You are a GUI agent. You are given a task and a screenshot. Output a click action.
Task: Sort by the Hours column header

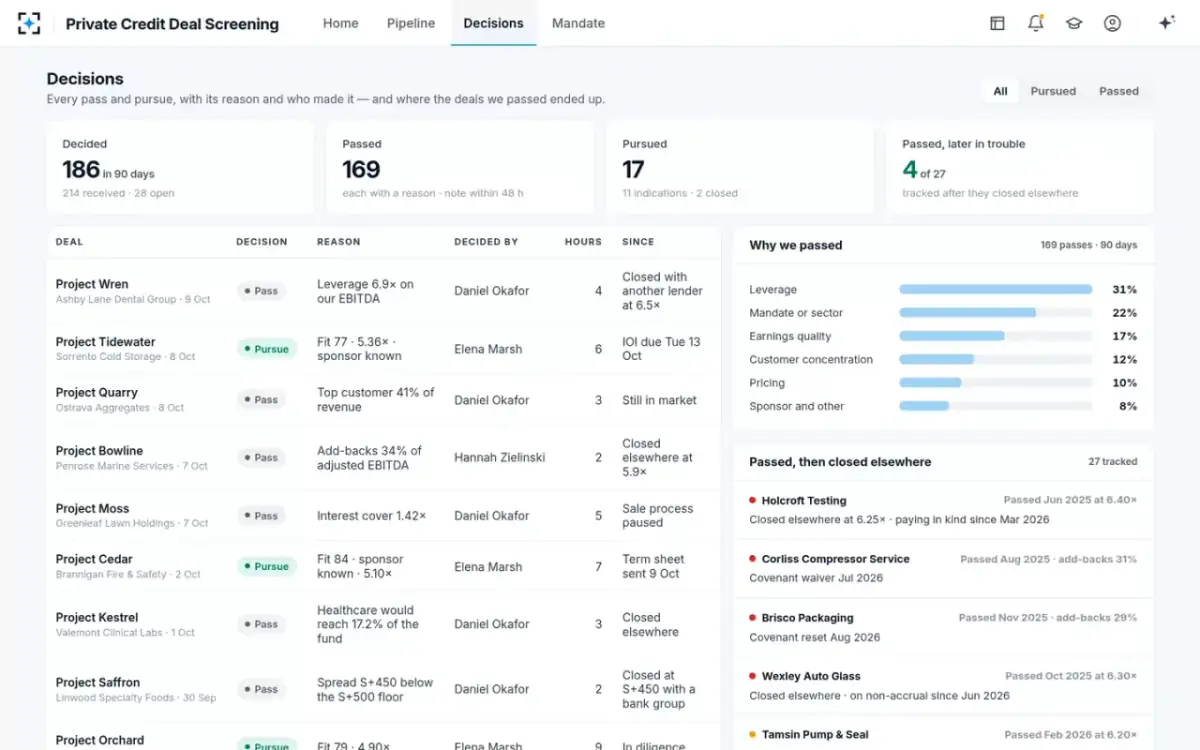point(583,242)
